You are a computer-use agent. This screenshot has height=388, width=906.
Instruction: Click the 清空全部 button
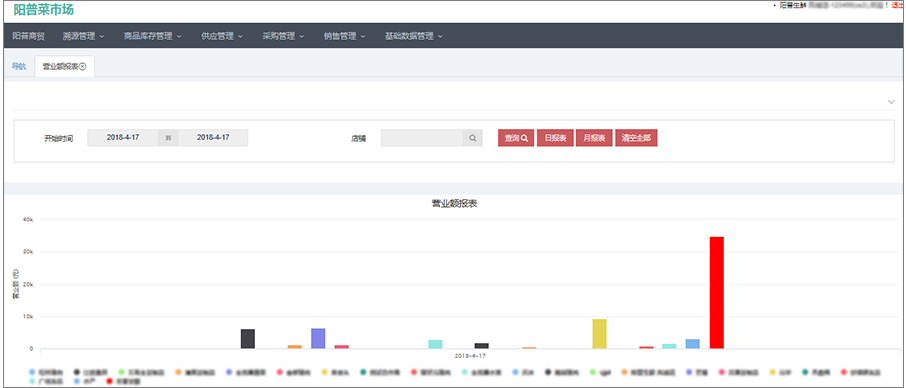pos(636,138)
